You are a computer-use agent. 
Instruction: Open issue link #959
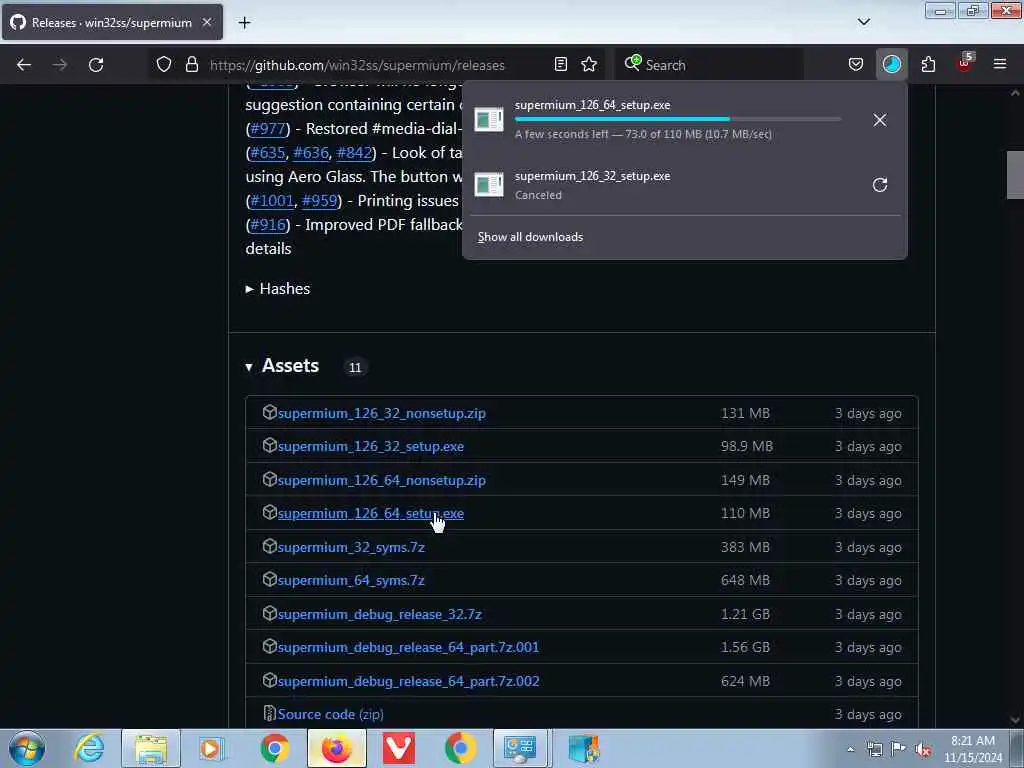click(x=319, y=200)
